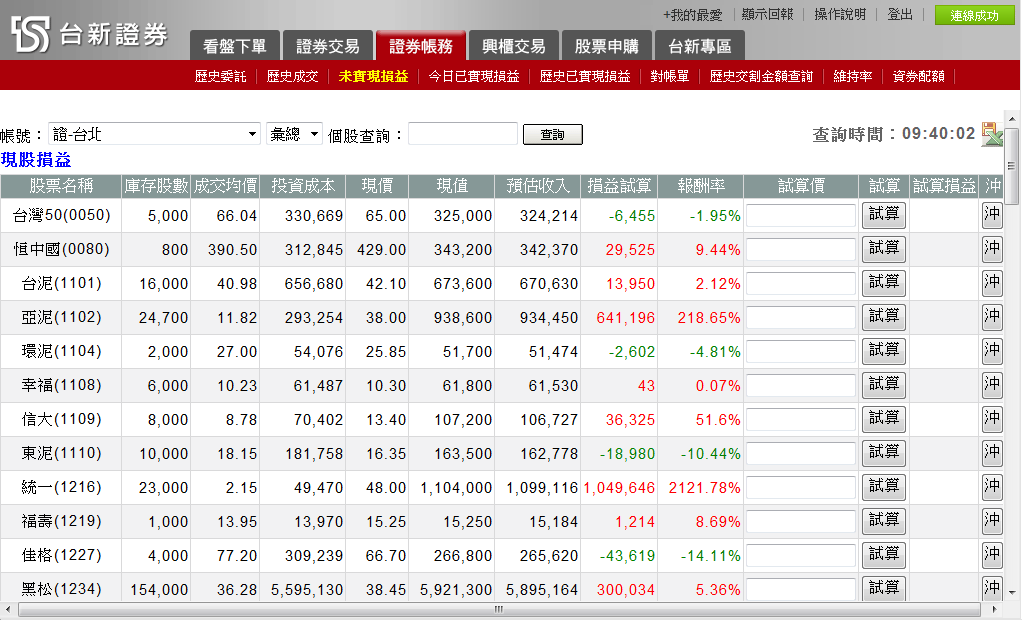The height and width of the screenshot is (621, 1022).
Task: Open 歷史委託 submenu item
Action: (220, 76)
